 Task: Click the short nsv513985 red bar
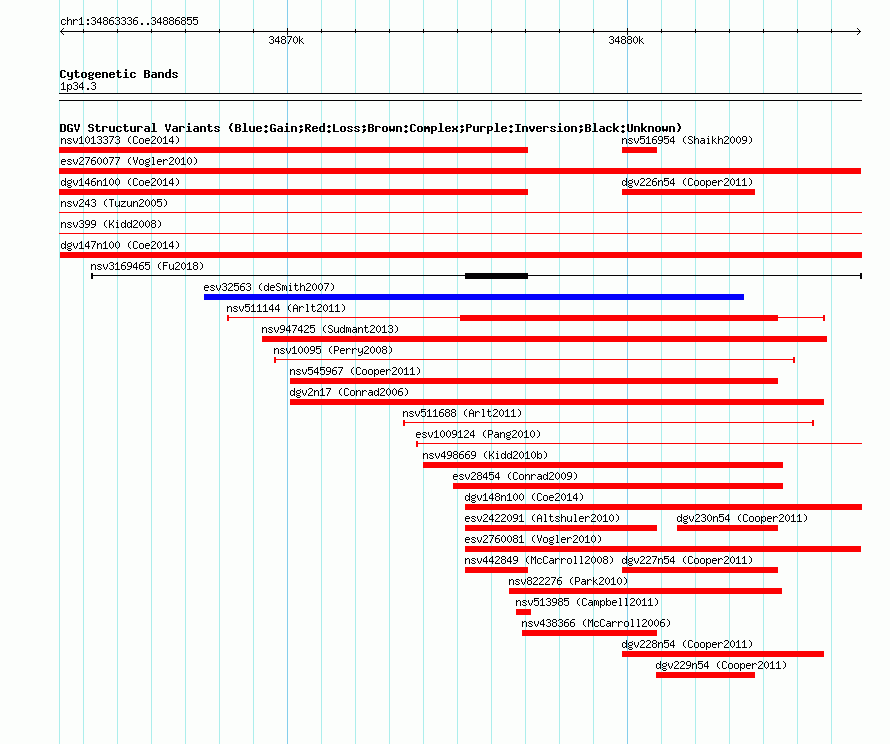pyautogui.click(x=523, y=612)
